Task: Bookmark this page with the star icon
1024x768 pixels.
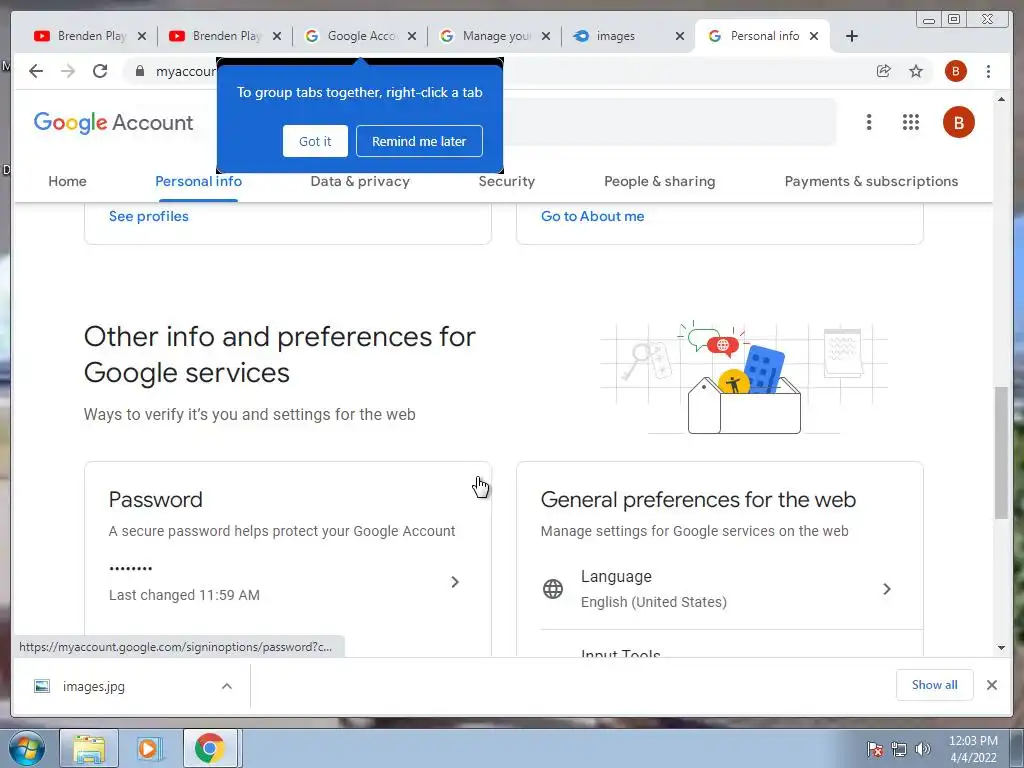Action: [x=916, y=71]
